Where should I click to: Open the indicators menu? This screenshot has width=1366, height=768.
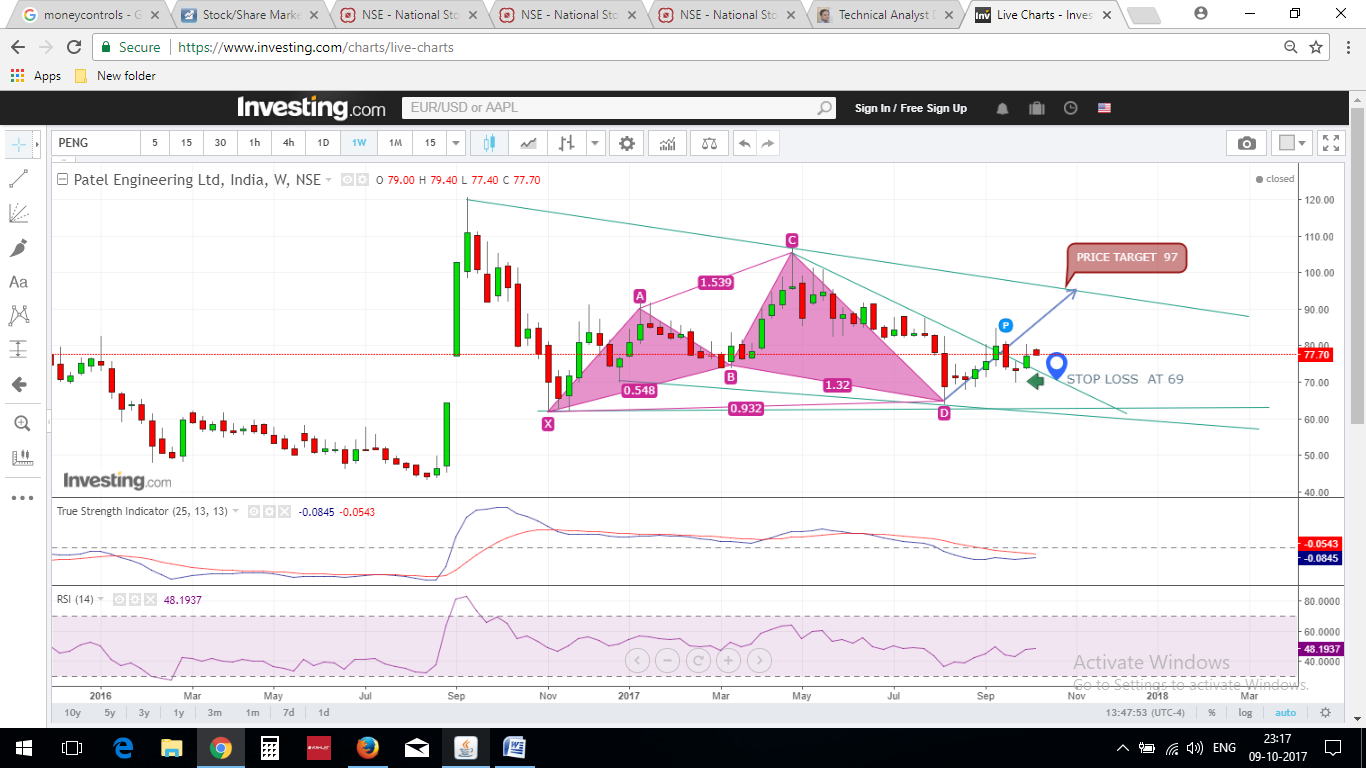tap(667, 143)
